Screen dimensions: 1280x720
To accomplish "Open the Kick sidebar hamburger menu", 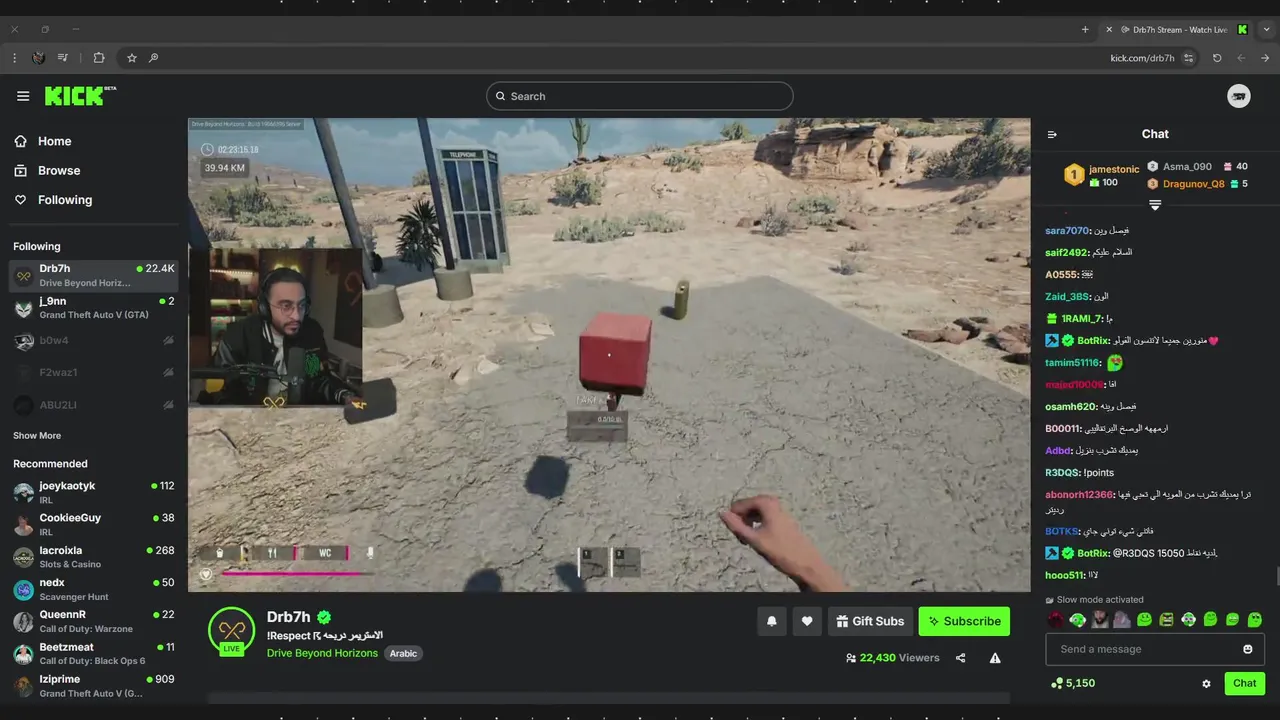I will (x=23, y=96).
